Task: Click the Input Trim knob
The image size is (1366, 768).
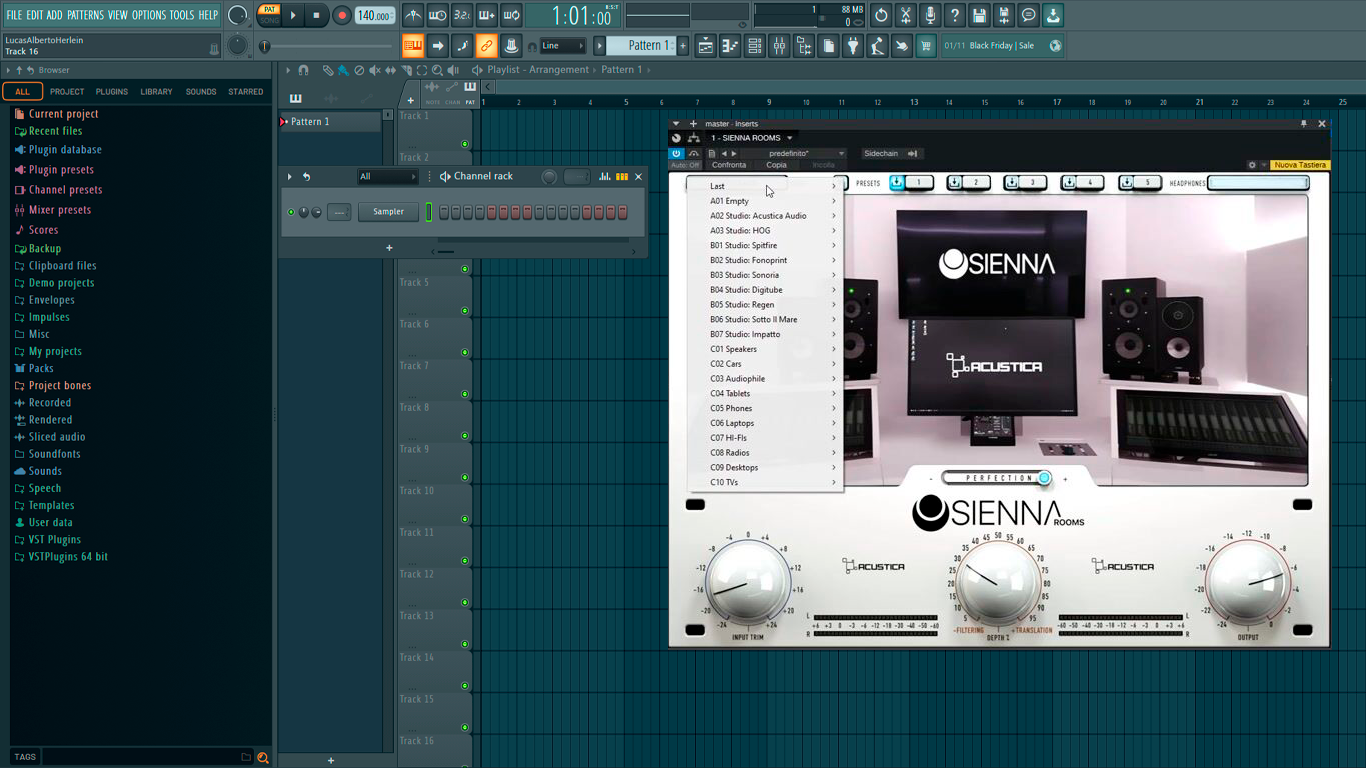Action: pyautogui.click(x=748, y=585)
